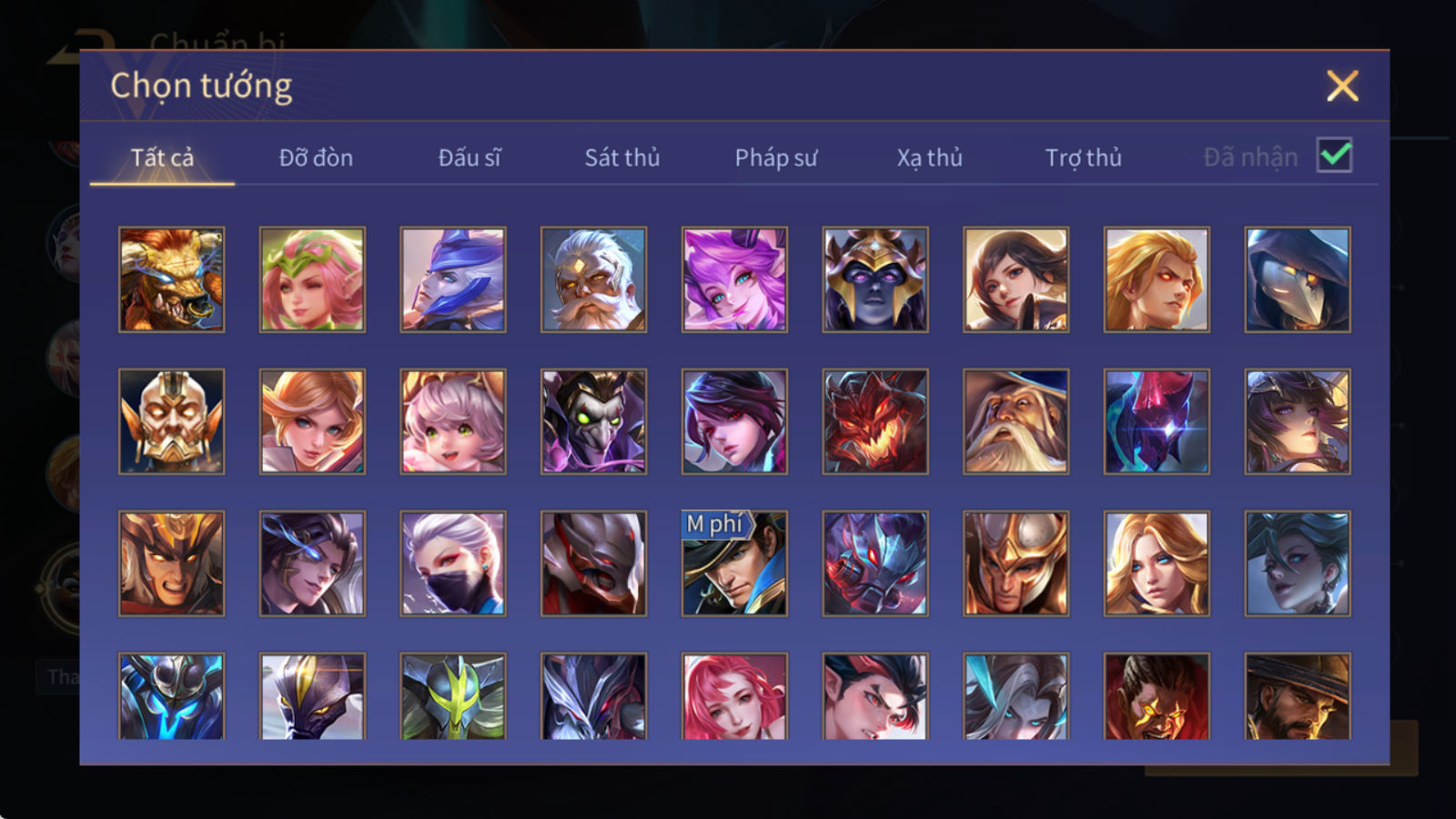Select the cowboy hat bearded hero

[1298, 696]
